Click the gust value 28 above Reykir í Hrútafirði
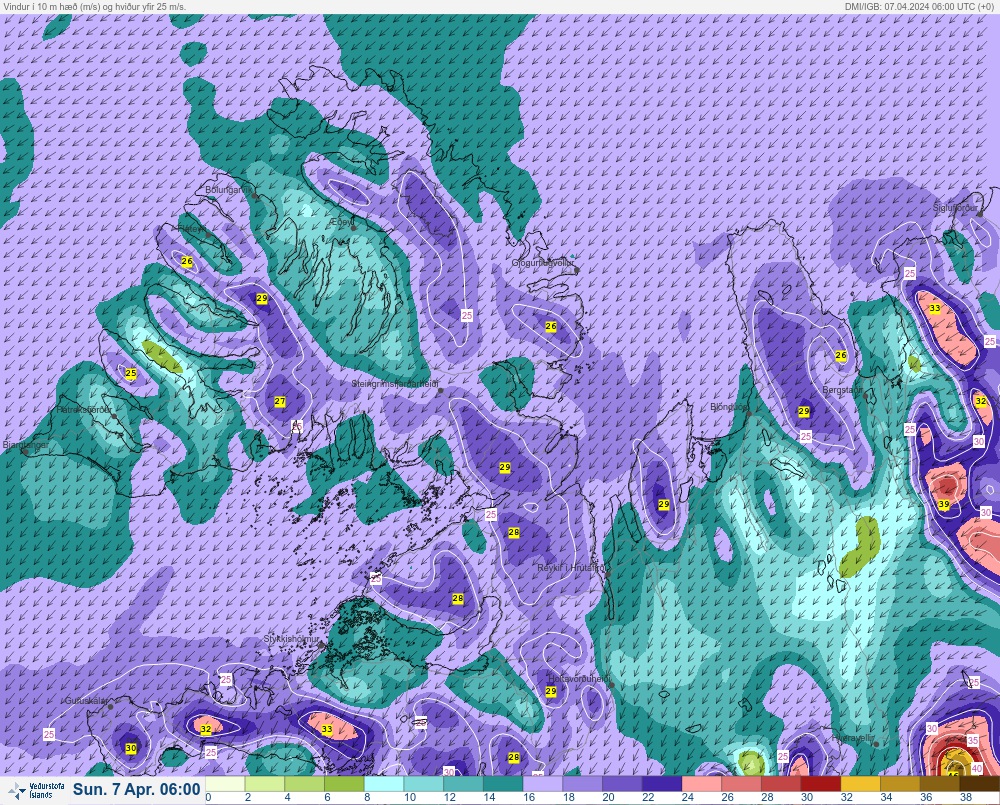Viewport: 1000px width, 805px height. click(513, 532)
